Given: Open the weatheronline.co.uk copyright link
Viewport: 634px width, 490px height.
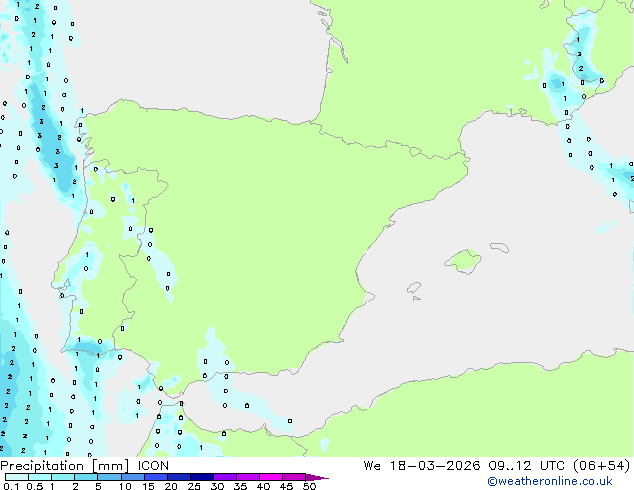Looking at the screenshot, I should pos(550,482).
